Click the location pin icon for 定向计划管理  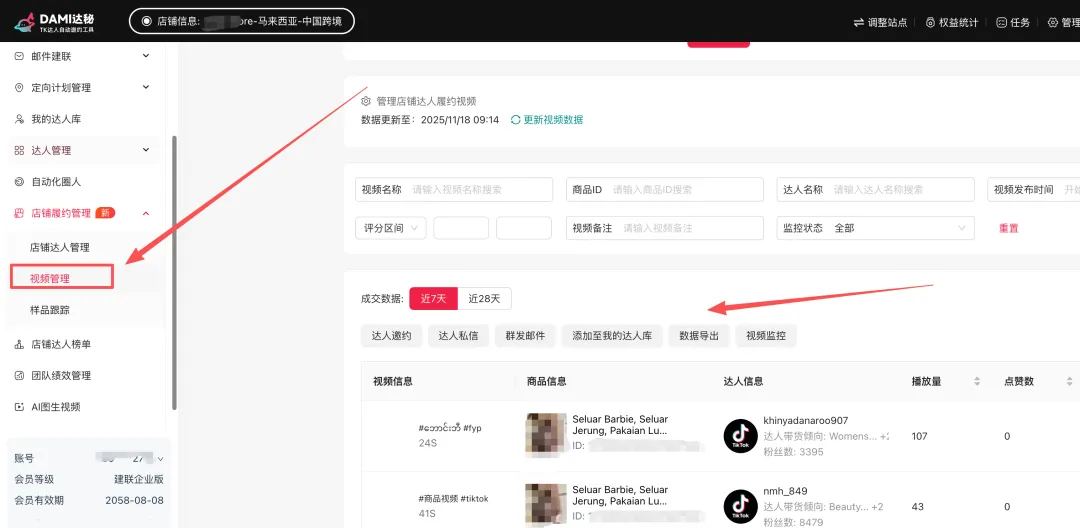click(x=19, y=87)
